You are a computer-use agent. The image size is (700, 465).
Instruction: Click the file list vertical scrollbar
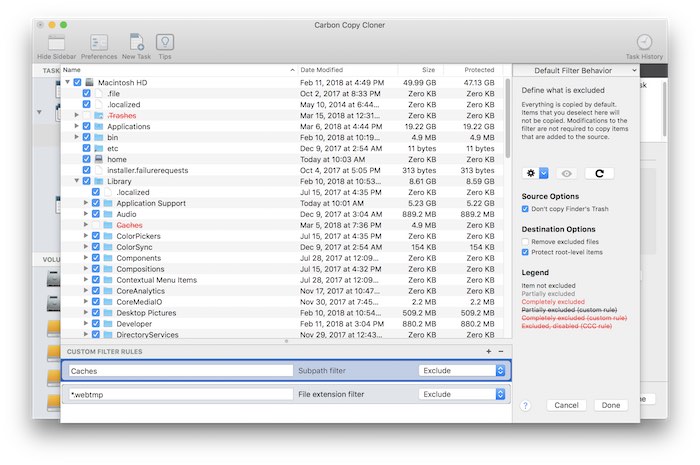[x=508, y=118]
